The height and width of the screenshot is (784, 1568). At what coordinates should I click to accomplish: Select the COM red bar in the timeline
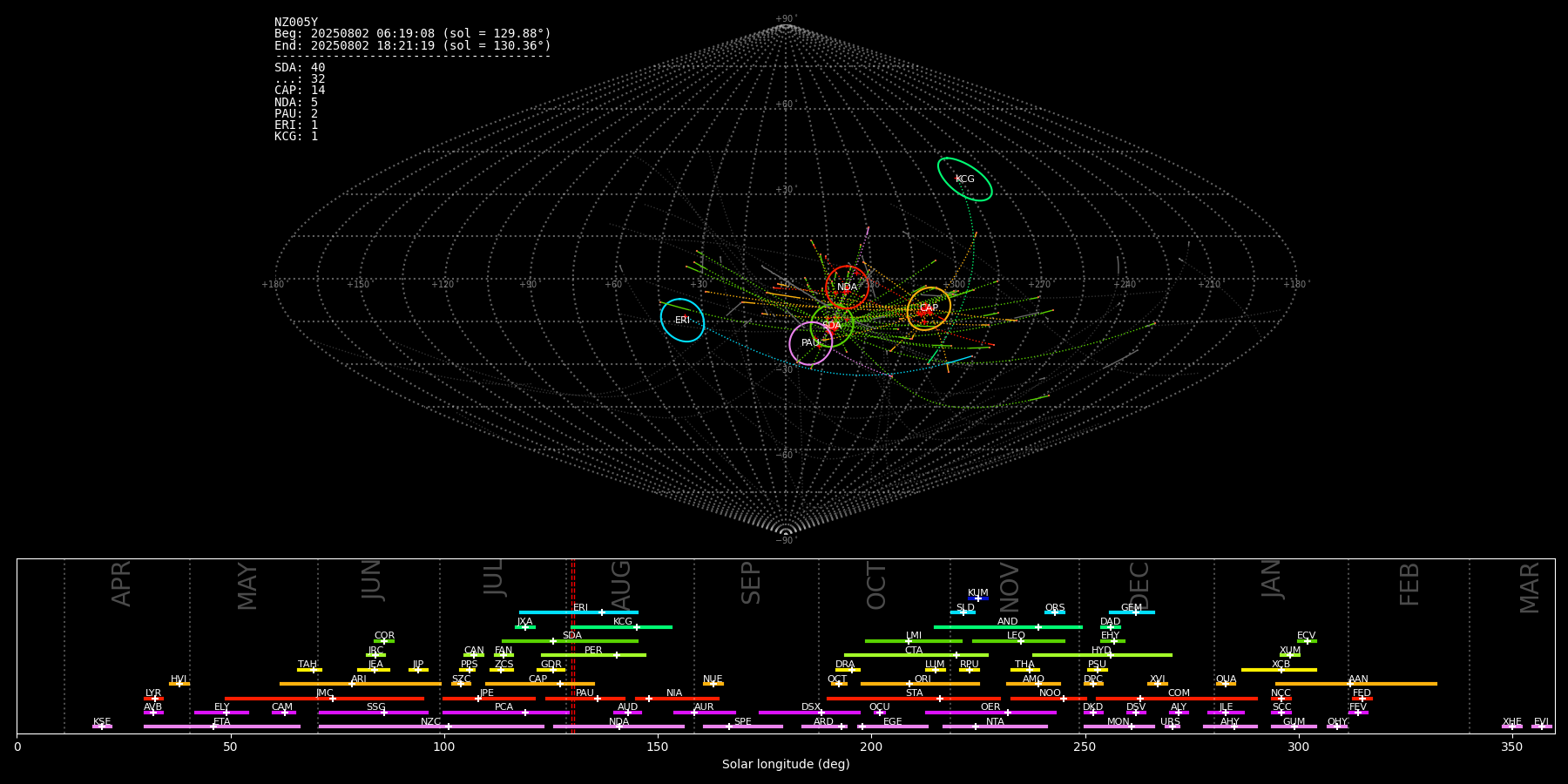[x=1177, y=699]
